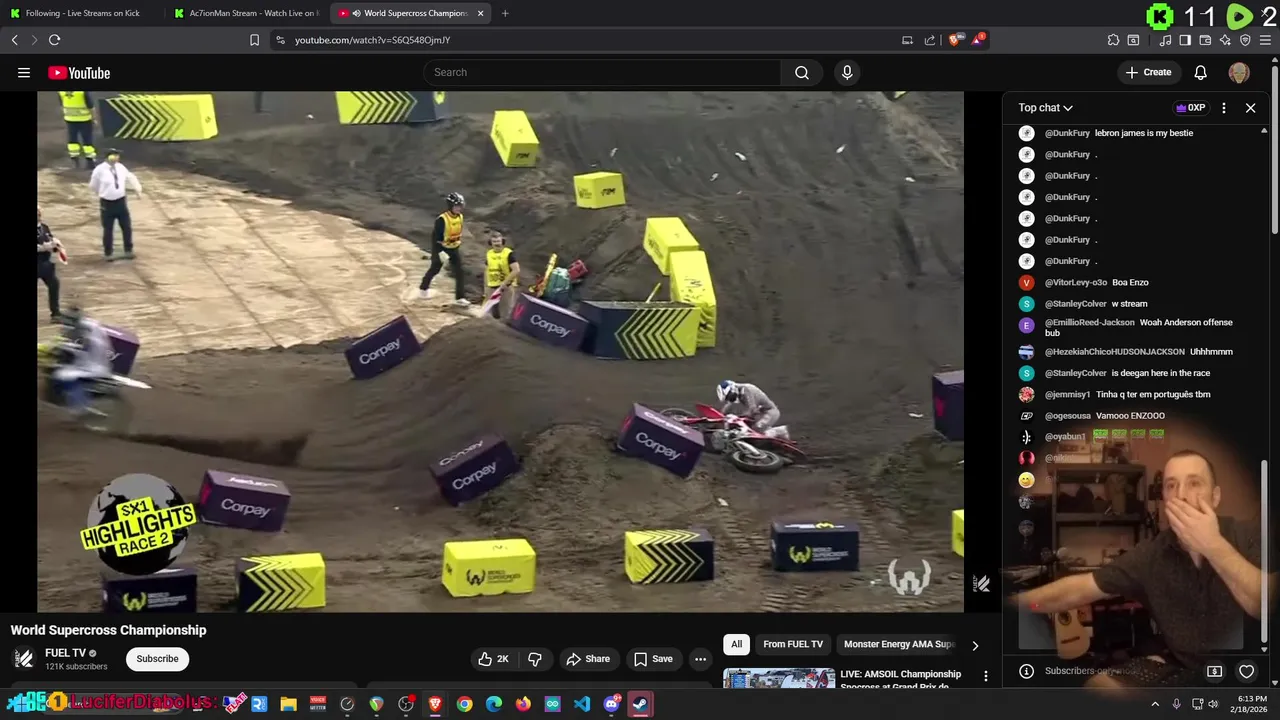Close the World Supercross Championship tab
This screenshot has height=720, width=1280.
[x=480, y=13]
